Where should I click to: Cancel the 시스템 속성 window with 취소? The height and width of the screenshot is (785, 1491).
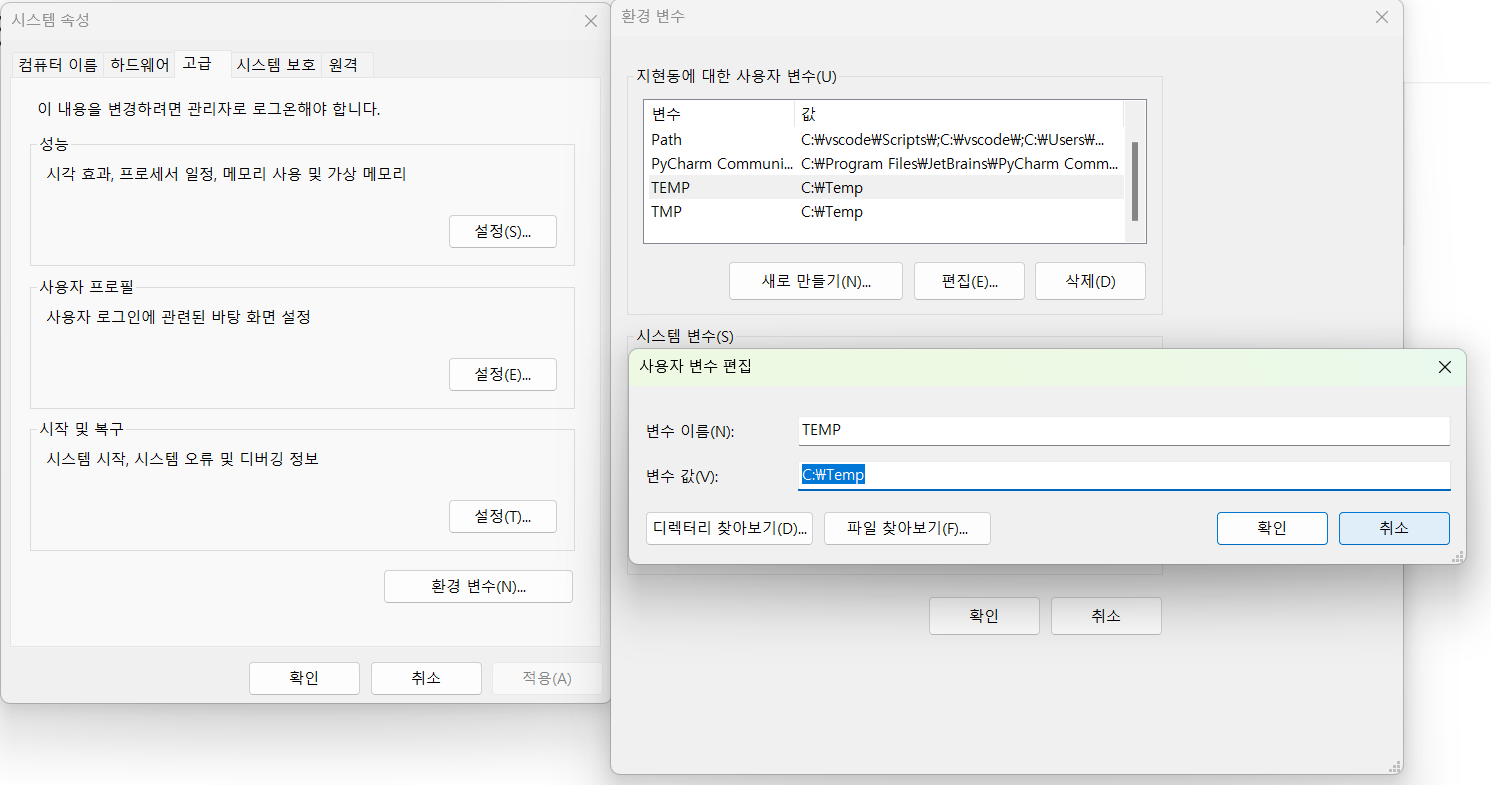[x=426, y=678]
